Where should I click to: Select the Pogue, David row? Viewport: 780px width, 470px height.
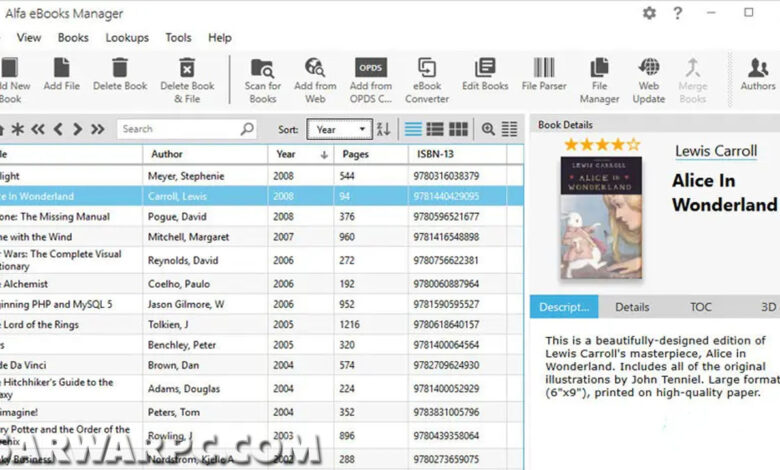pos(262,216)
